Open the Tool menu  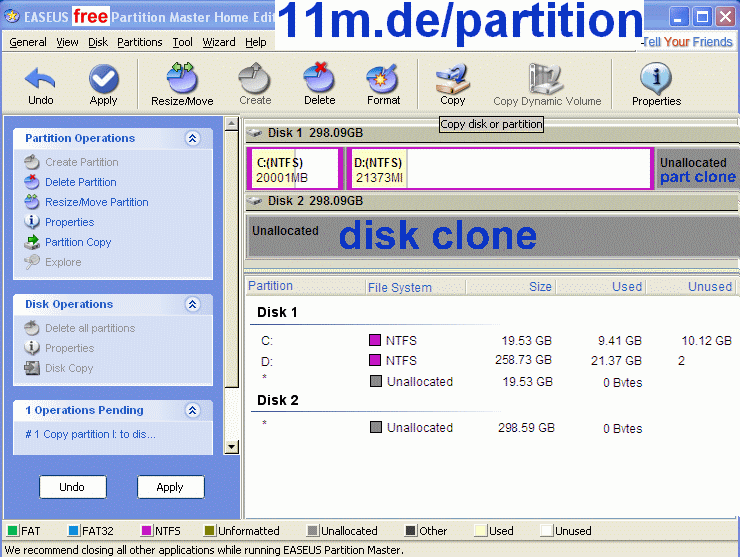tap(182, 42)
